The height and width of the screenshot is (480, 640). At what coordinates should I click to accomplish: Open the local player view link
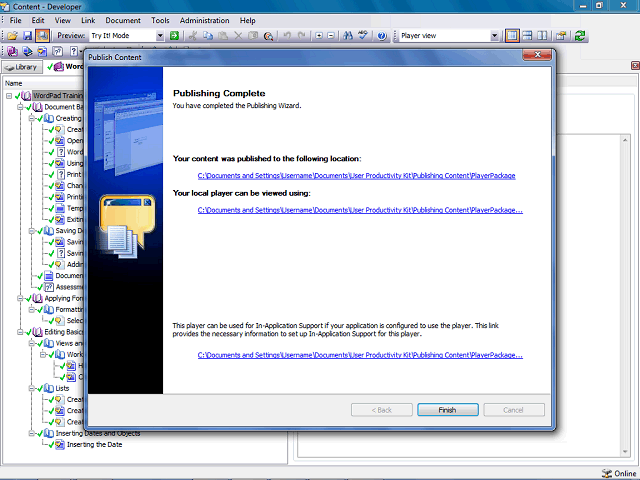[x=360, y=210]
